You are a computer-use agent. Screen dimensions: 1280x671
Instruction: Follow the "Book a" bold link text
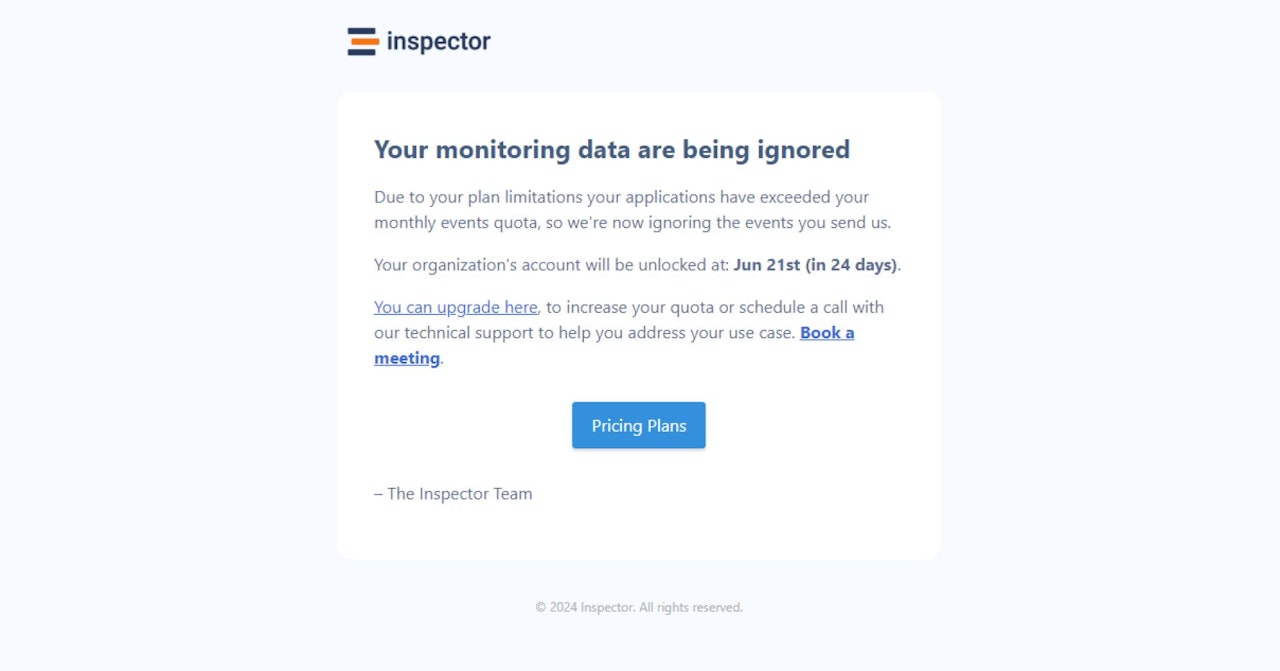pos(827,333)
